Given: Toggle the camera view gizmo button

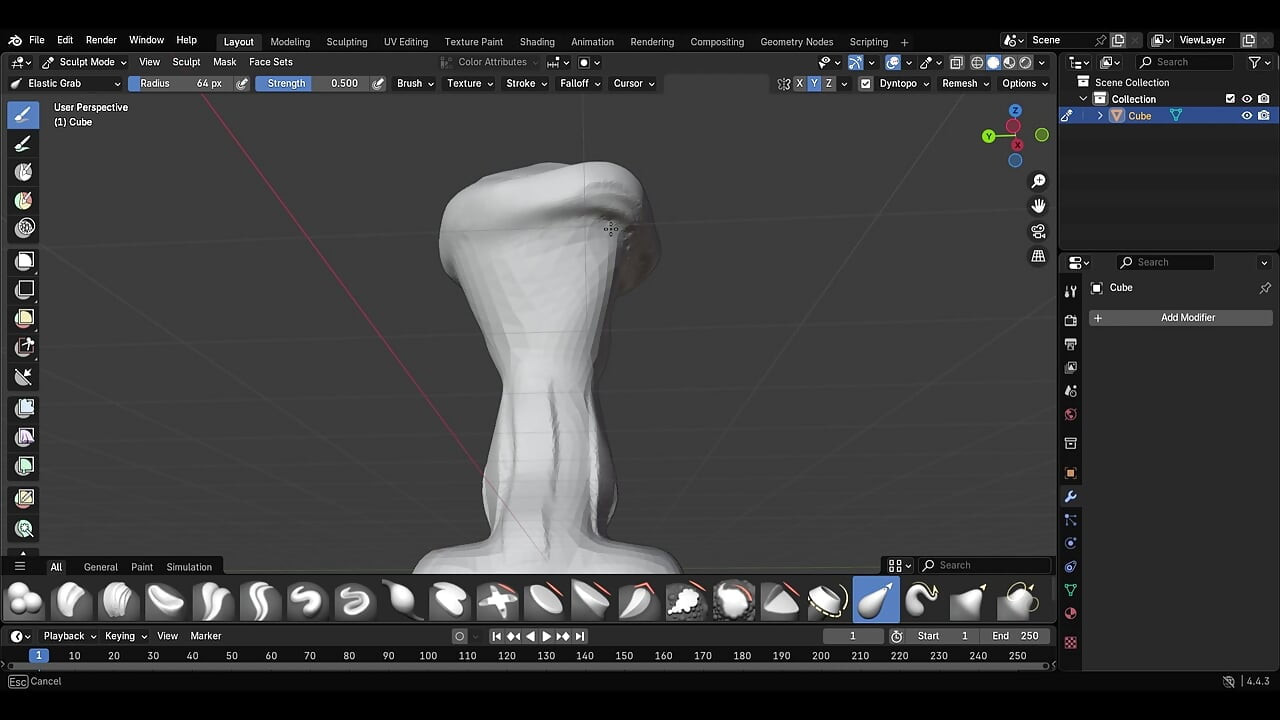Looking at the screenshot, I should click(x=1038, y=231).
